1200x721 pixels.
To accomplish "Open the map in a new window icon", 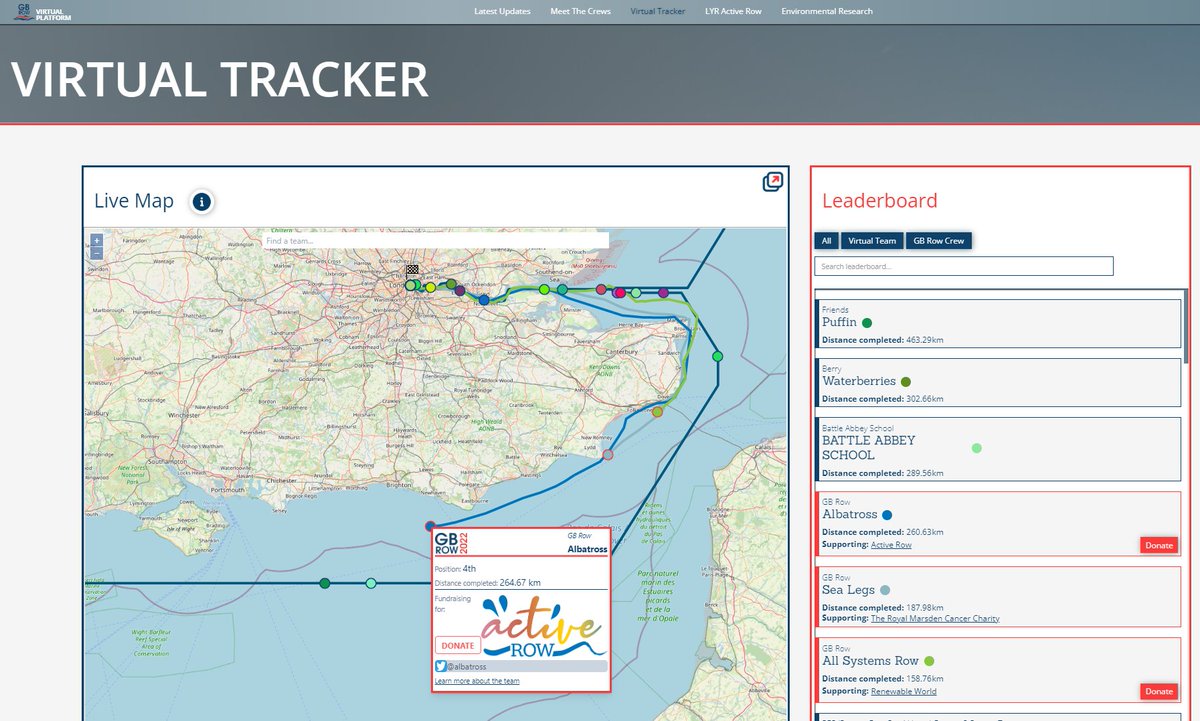I will [x=772, y=182].
